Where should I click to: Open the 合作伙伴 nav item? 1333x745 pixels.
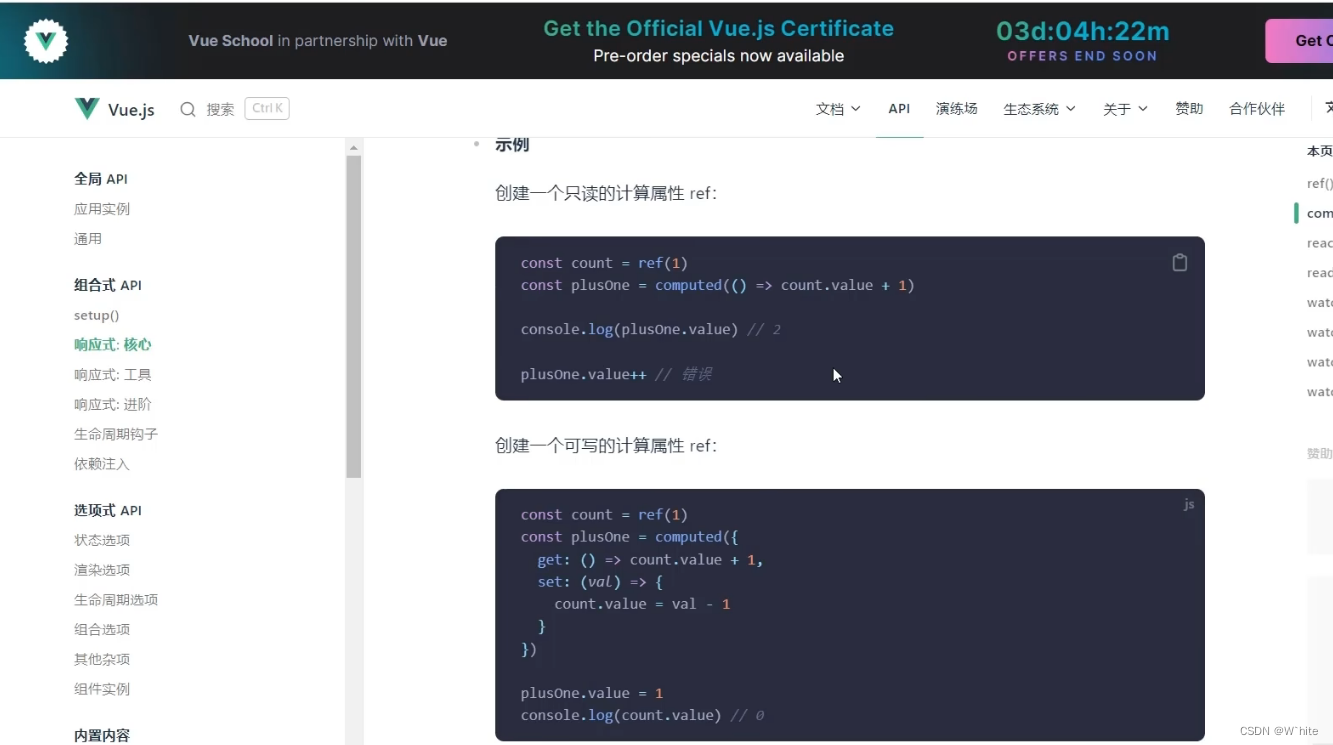[x=1257, y=108]
